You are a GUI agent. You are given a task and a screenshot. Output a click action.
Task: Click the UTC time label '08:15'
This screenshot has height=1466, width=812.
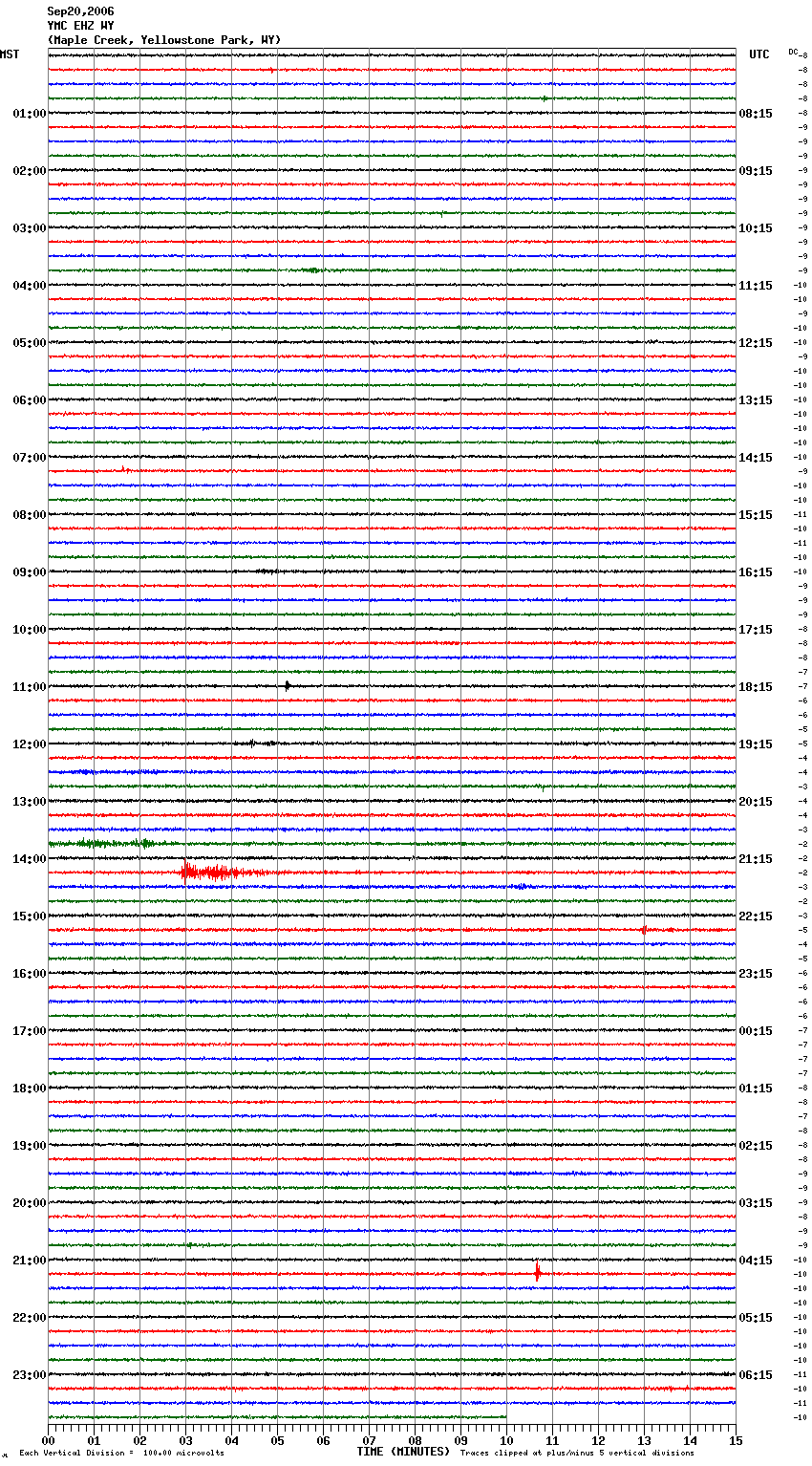756,114
